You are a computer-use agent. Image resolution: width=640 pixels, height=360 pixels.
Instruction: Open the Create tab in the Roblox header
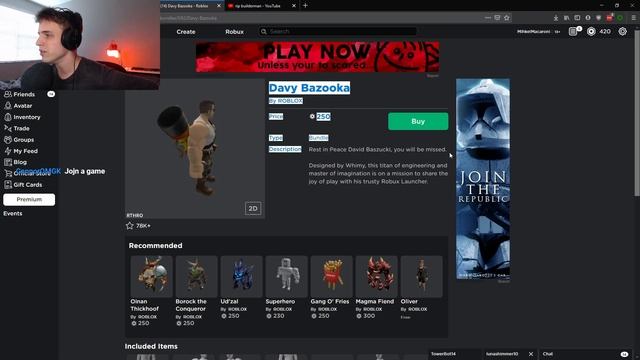(186, 31)
